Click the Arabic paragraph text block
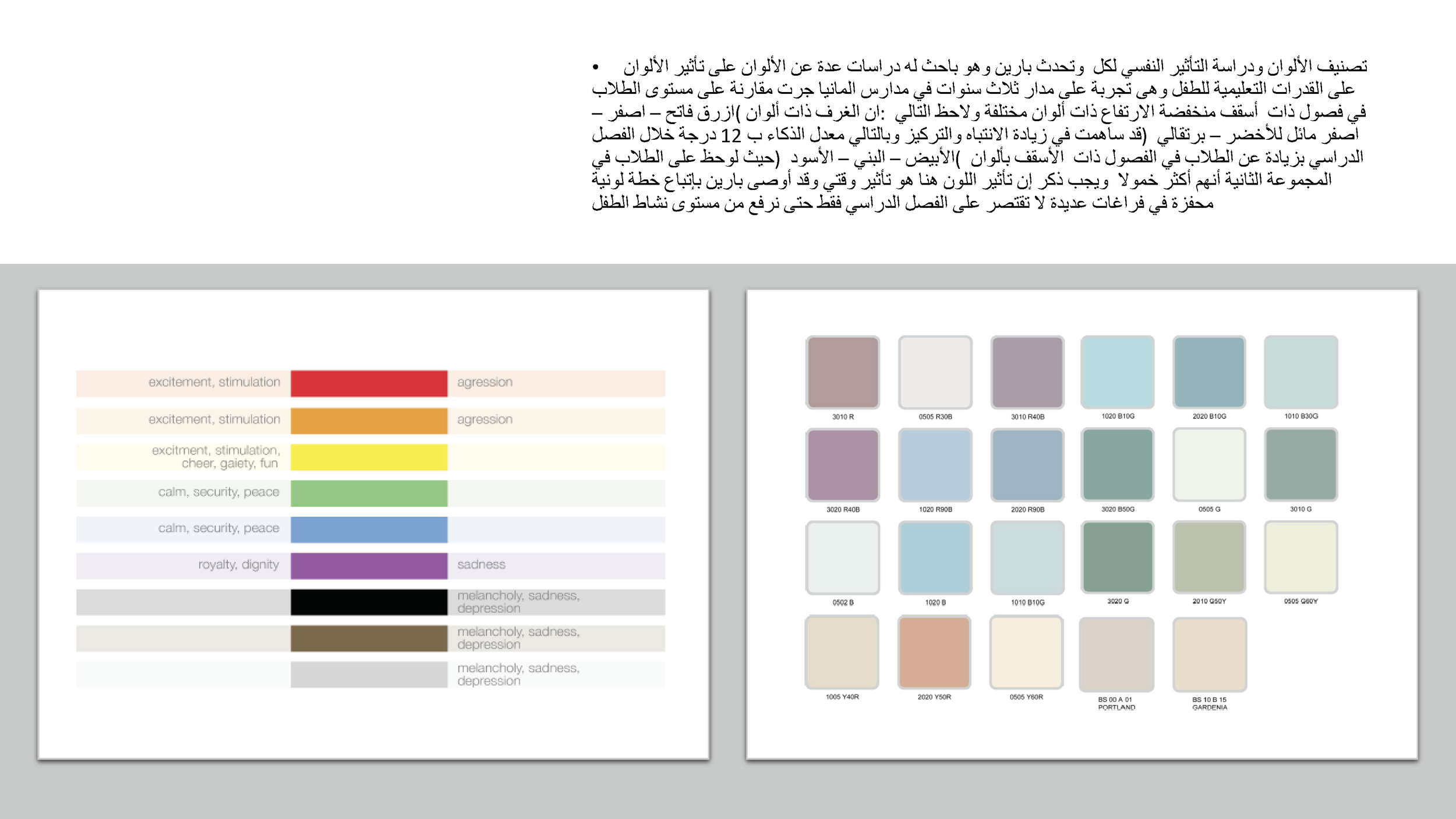The height and width of the screenshot is (819, 1456). pyautogui.click(x=978, y=134)
